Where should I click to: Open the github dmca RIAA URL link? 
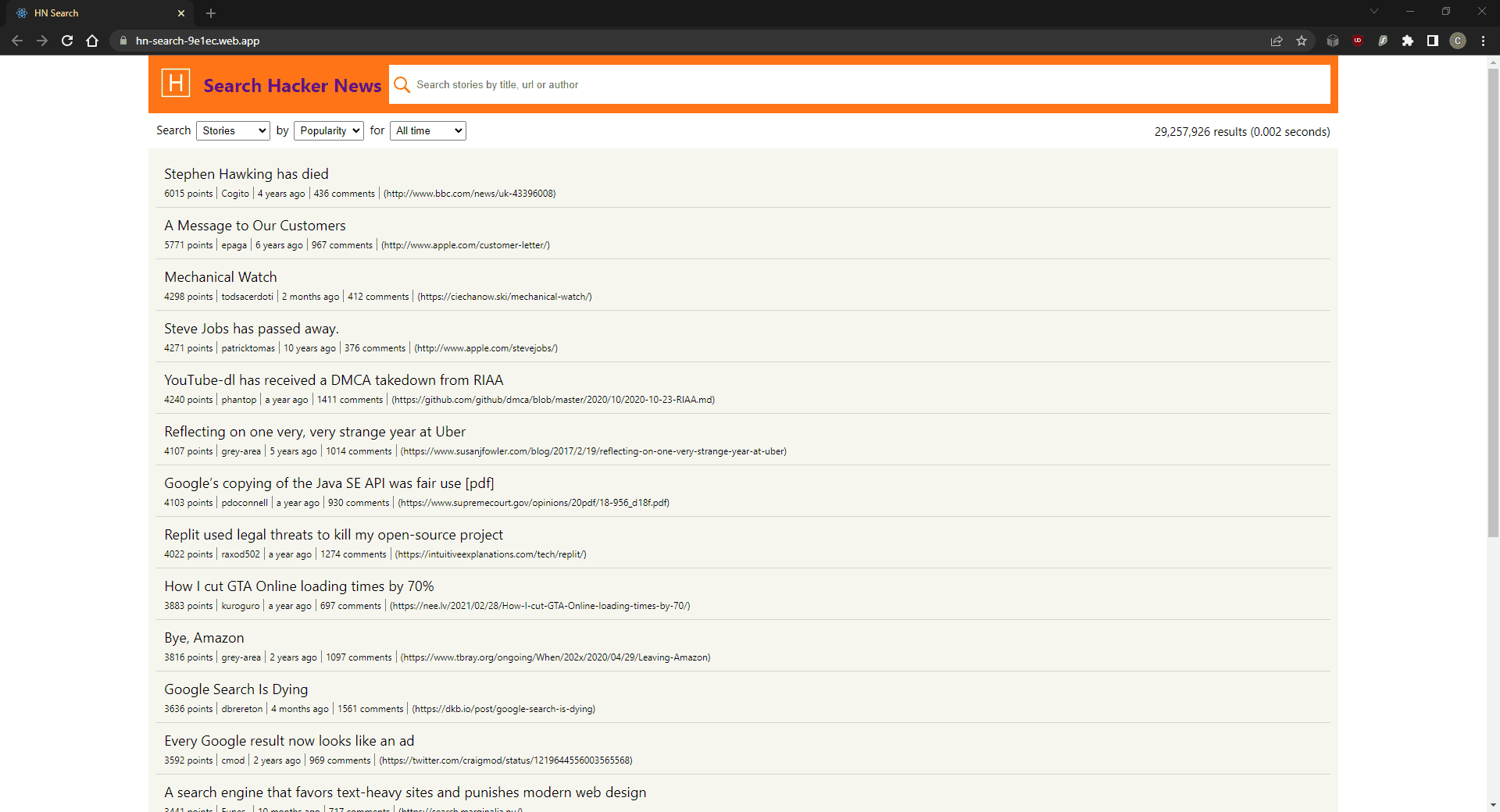point(553,400)
